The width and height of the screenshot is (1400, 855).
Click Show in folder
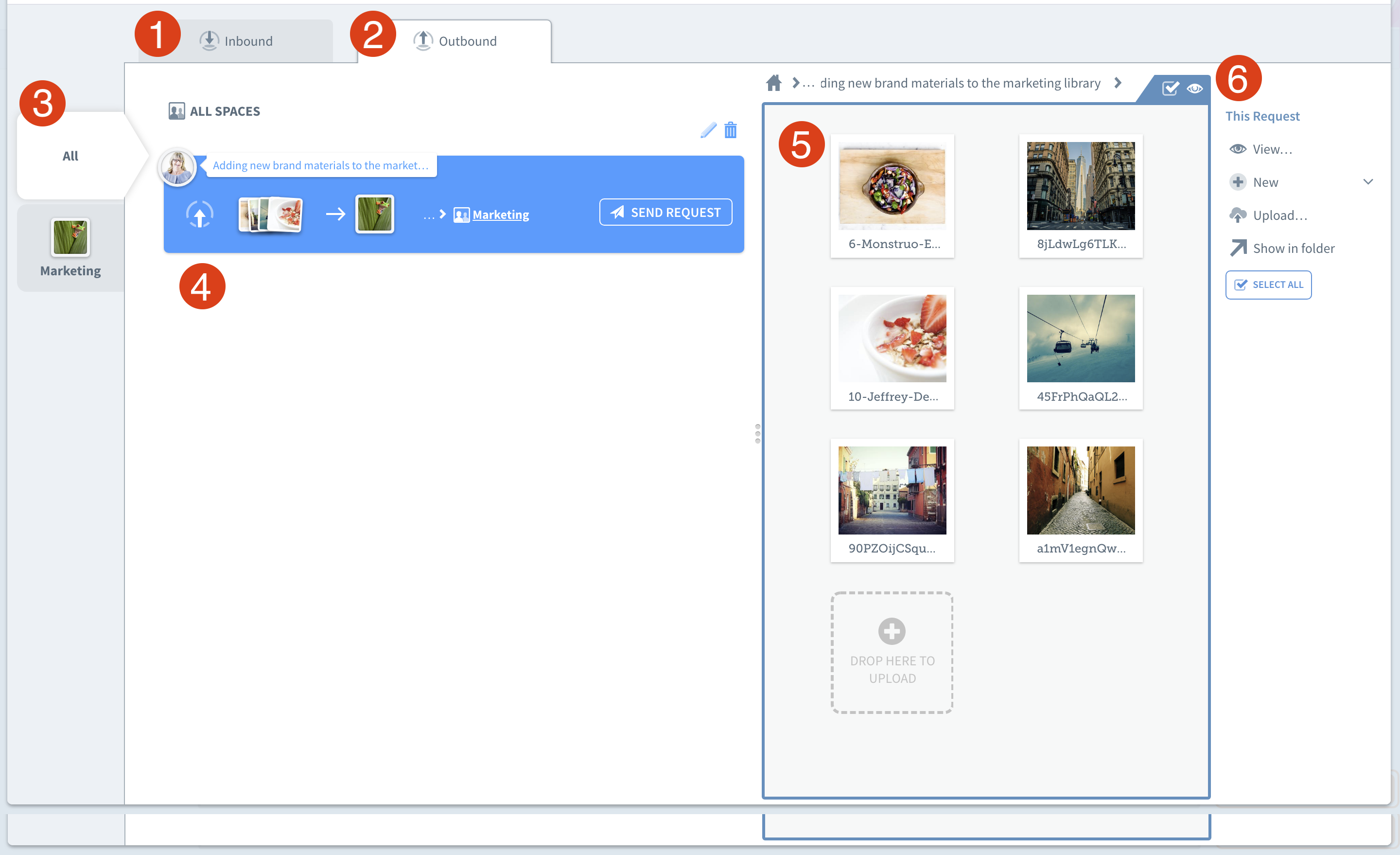(x=1282, y=249)
